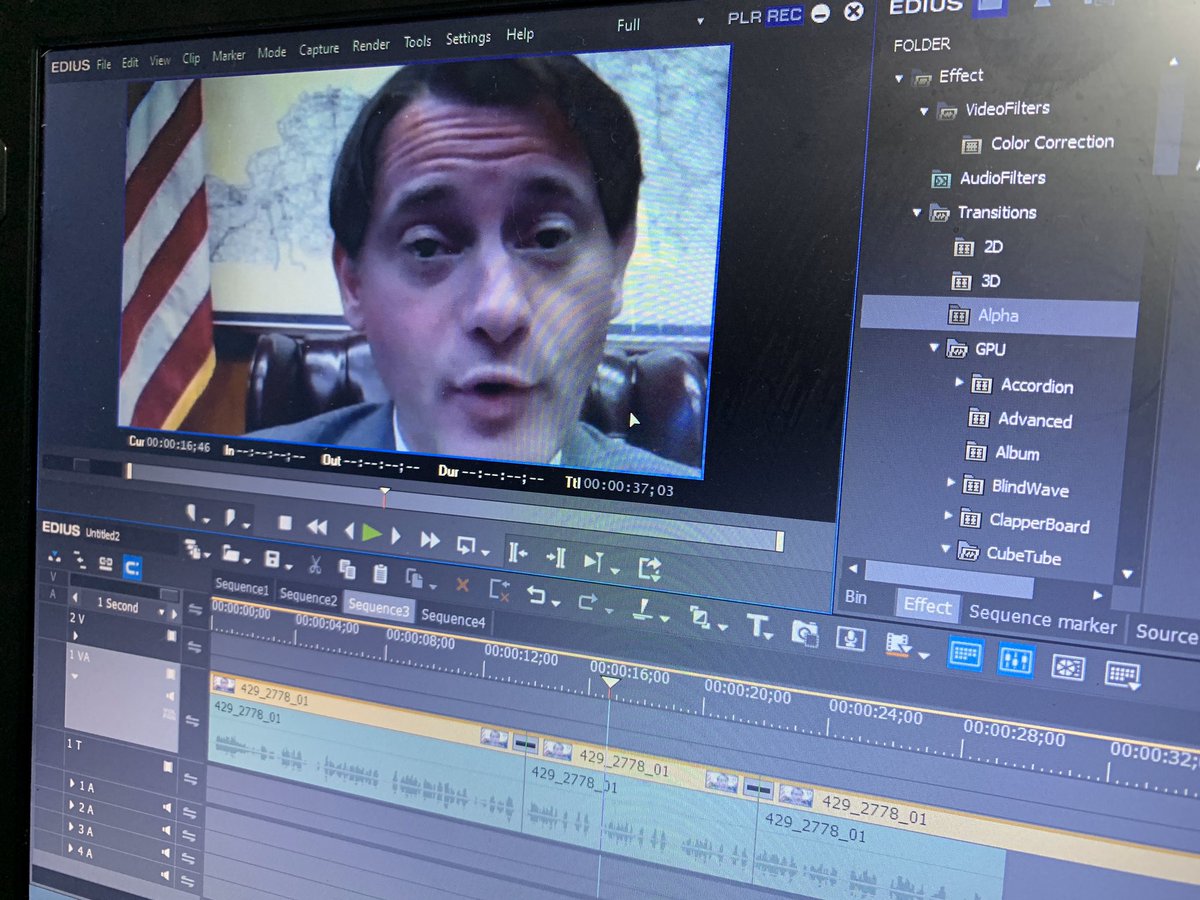
Task: Collapse the CubeTube folder
Action: click(945, 548)
